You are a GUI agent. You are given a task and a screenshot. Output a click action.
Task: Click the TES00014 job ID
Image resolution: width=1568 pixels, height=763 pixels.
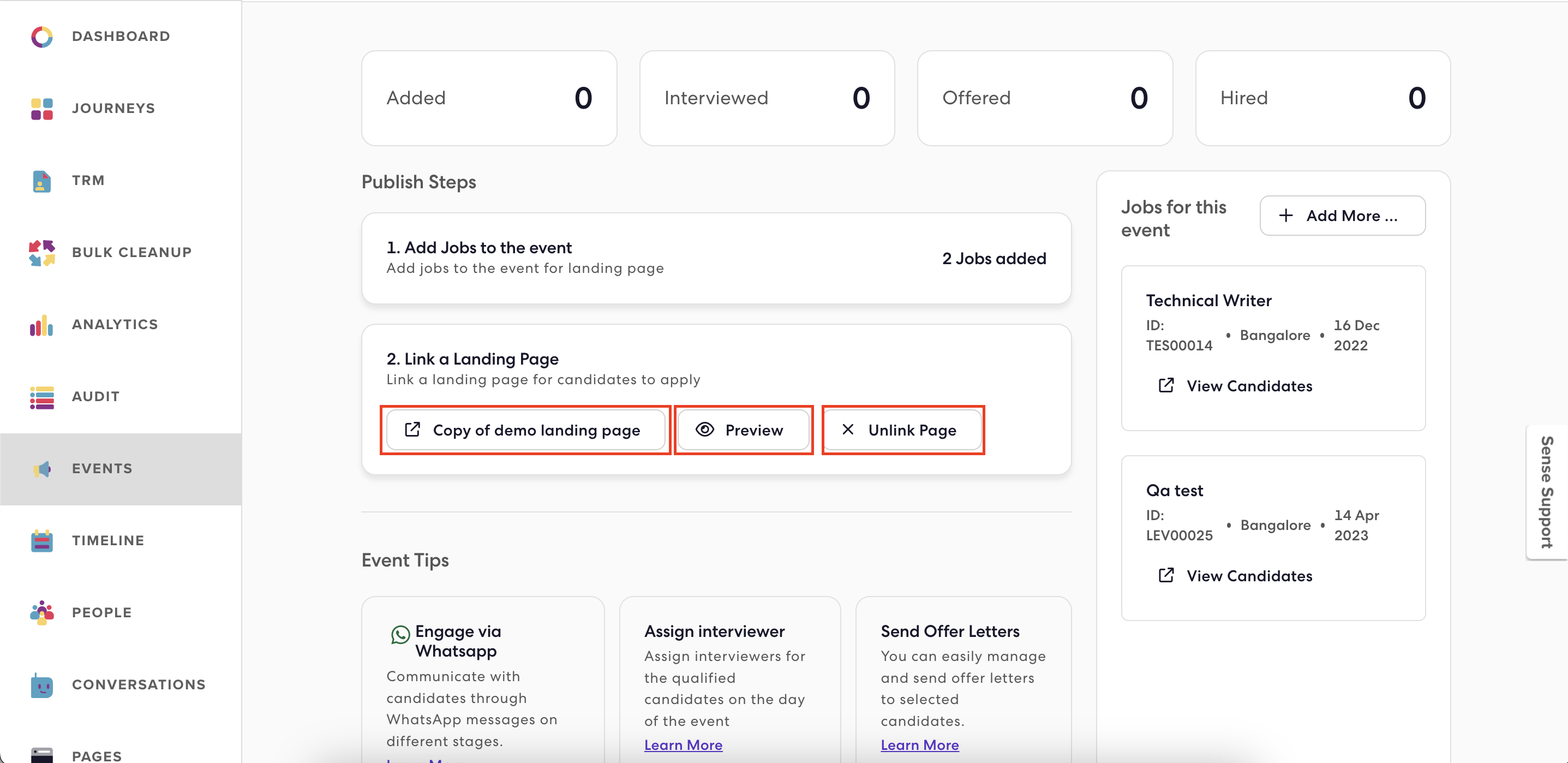[1179, 345]
